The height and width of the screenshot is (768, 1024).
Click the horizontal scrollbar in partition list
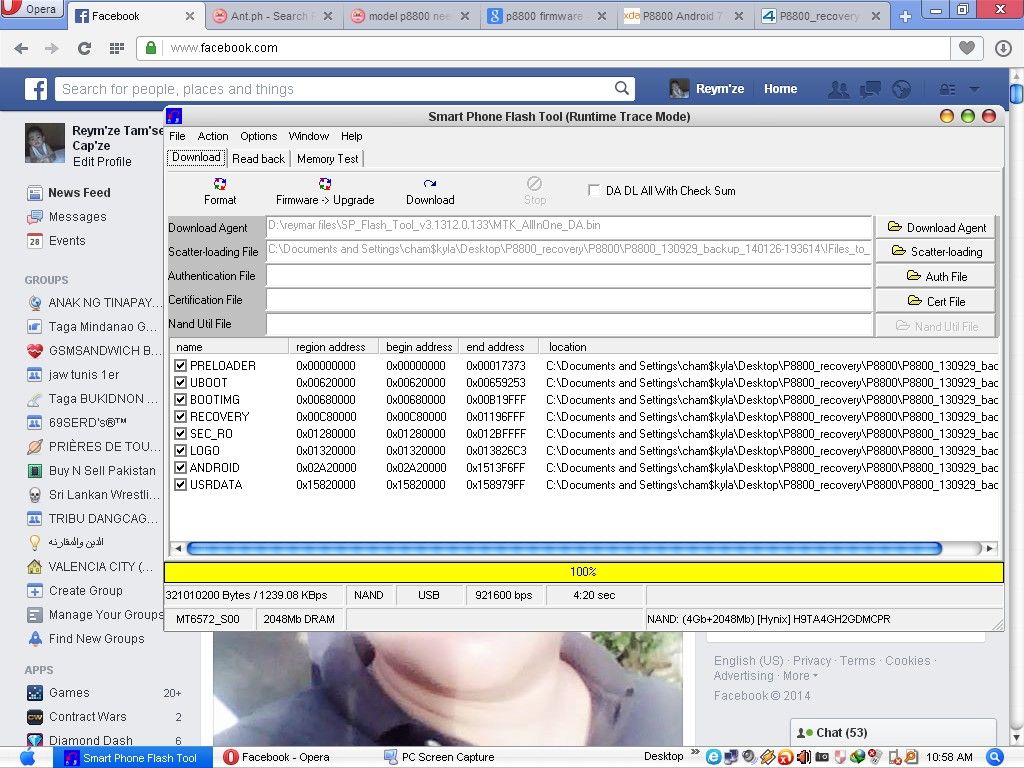(x=564, y=548)
